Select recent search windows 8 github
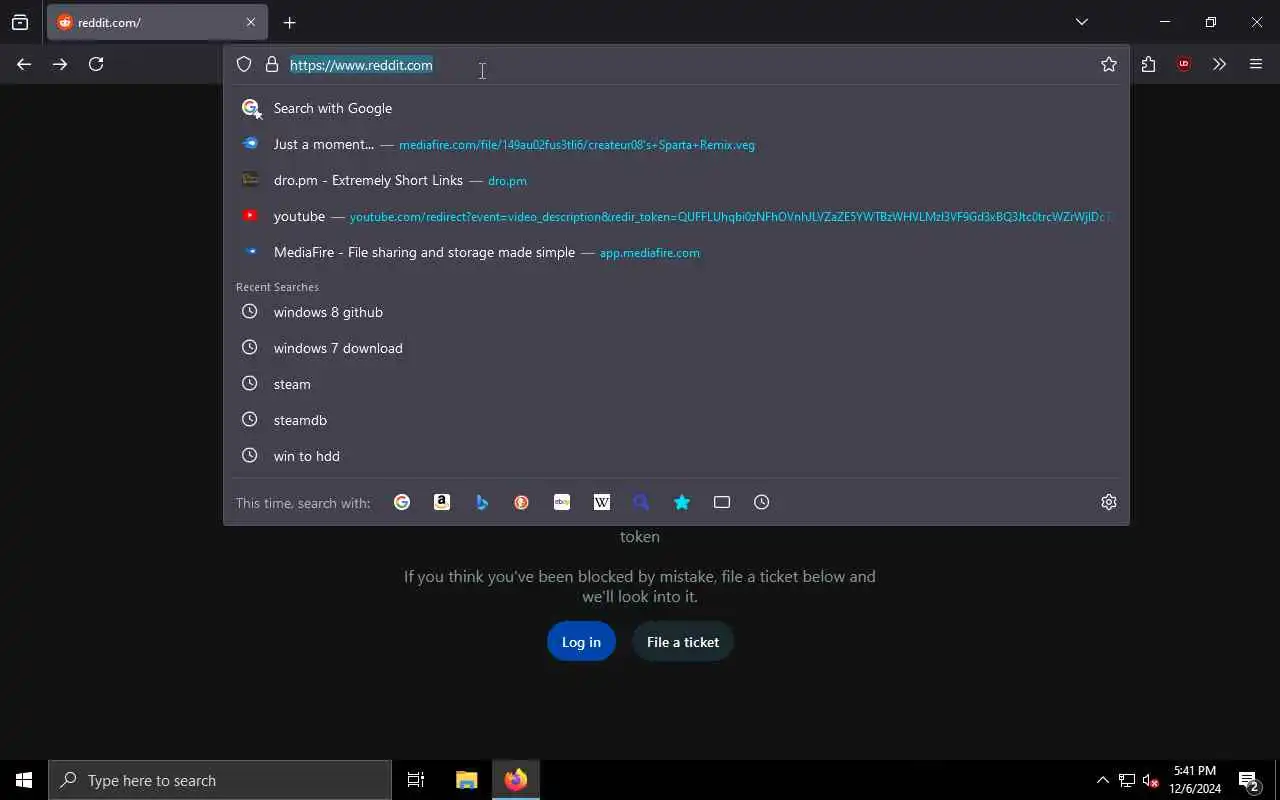This screenshot has width=1280, height=800. click(676, 312)
